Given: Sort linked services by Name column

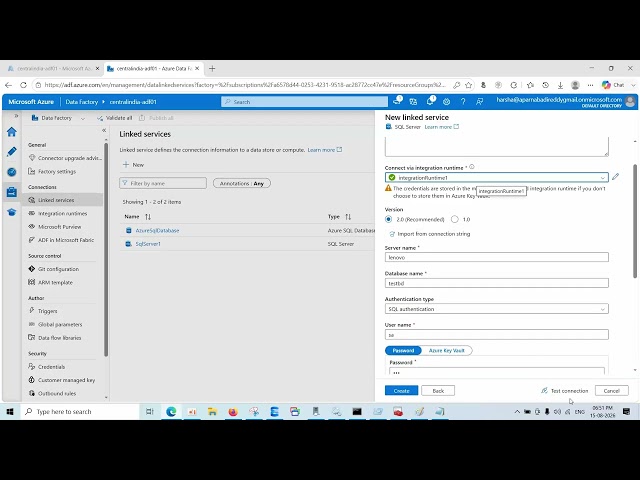Looking at the screenshot, I should [148, 217].
